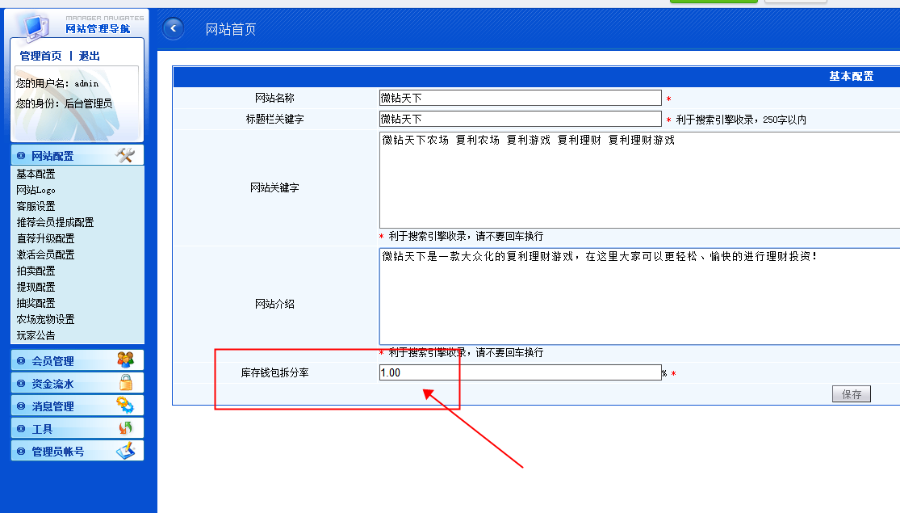Viewport: 900px width, 513px height.
Task: Click inside the 网站关键字 textarea
Action: [x=639, y=180]
